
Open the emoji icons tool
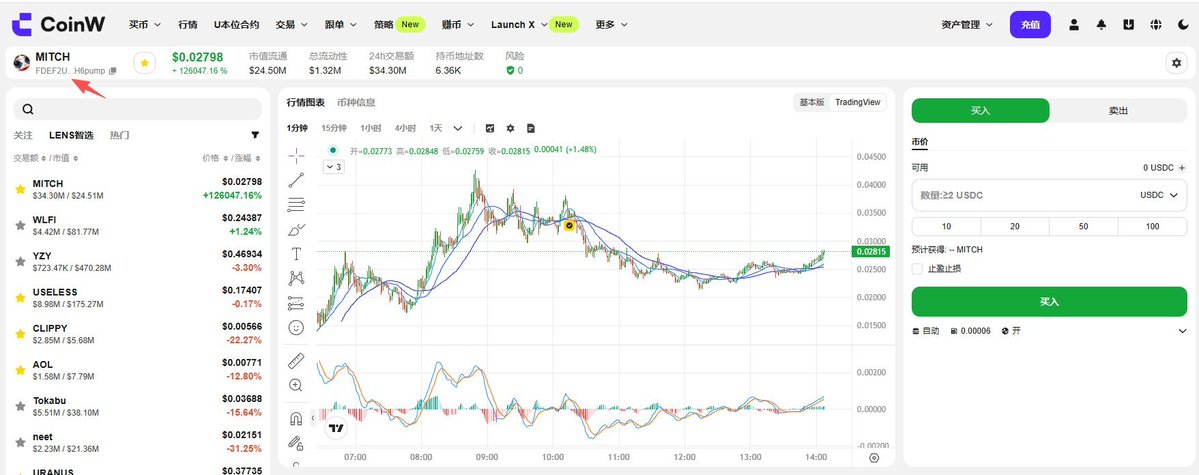click(x=296, y=327)
